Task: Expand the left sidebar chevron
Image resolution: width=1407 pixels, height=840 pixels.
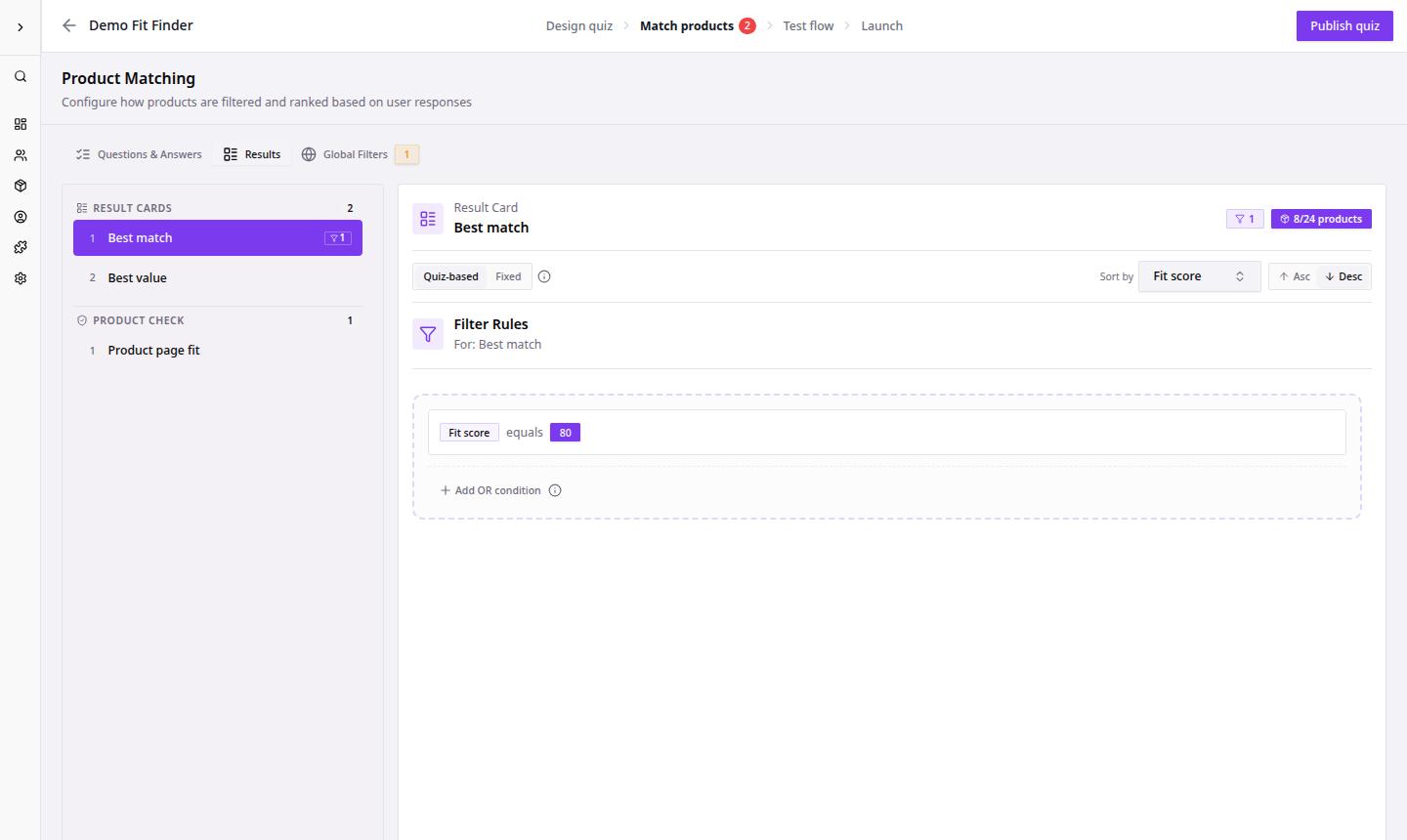Action: coord(20,26)
